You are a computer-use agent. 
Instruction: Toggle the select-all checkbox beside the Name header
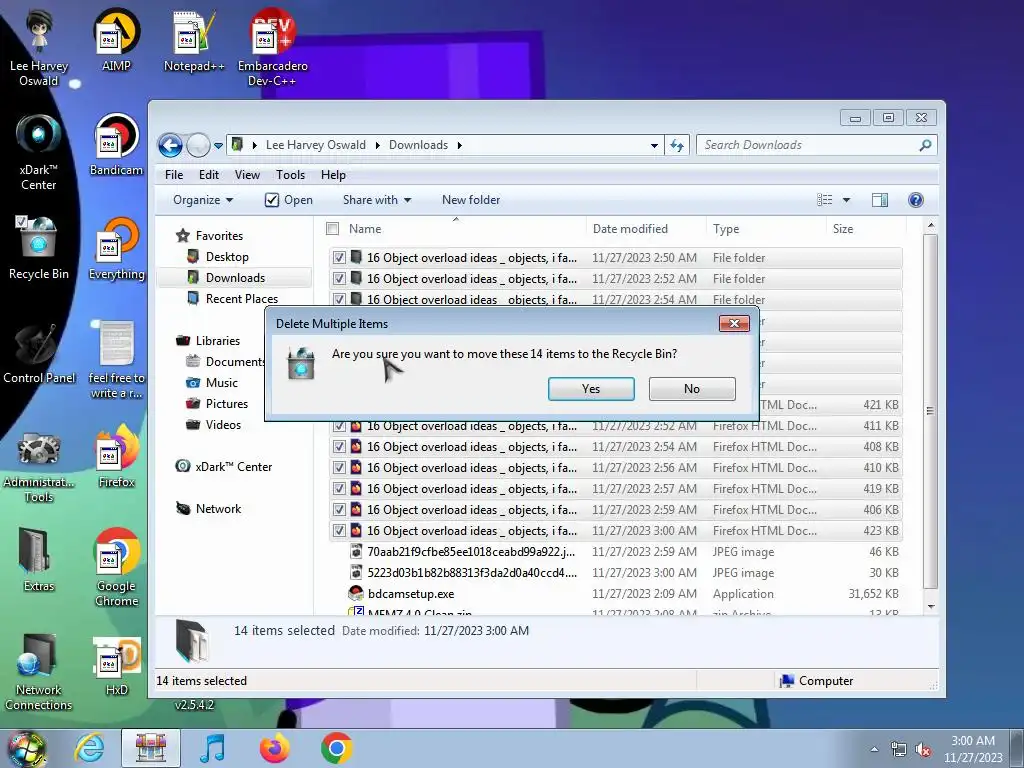point(332,229)
